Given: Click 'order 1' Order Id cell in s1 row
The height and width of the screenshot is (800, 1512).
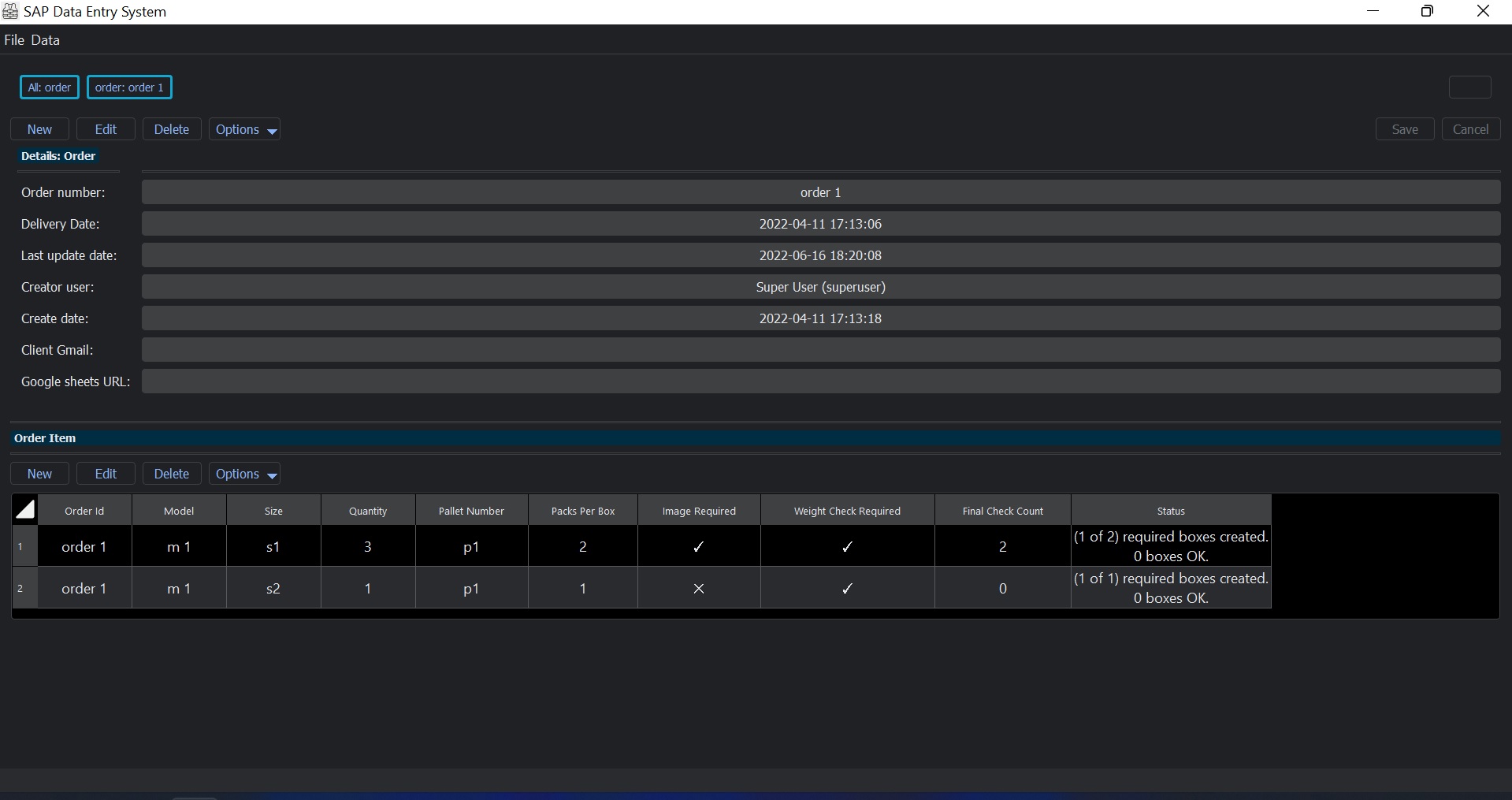Looking at the screenshot, I should (x=84, y=546).
